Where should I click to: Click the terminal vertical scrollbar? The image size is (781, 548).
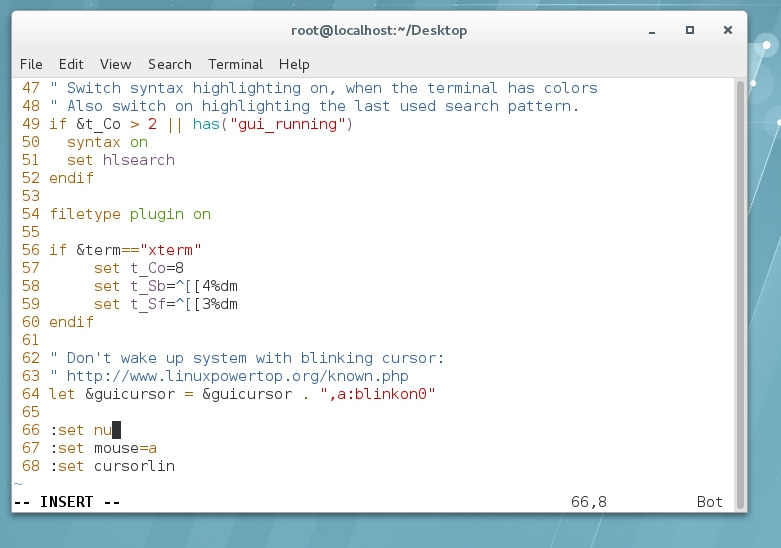coord(741,294)
